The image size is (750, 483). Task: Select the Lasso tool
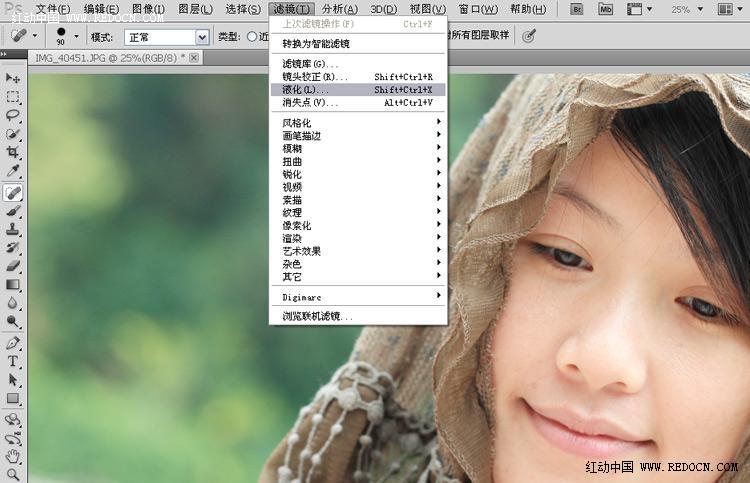(13, 115)
